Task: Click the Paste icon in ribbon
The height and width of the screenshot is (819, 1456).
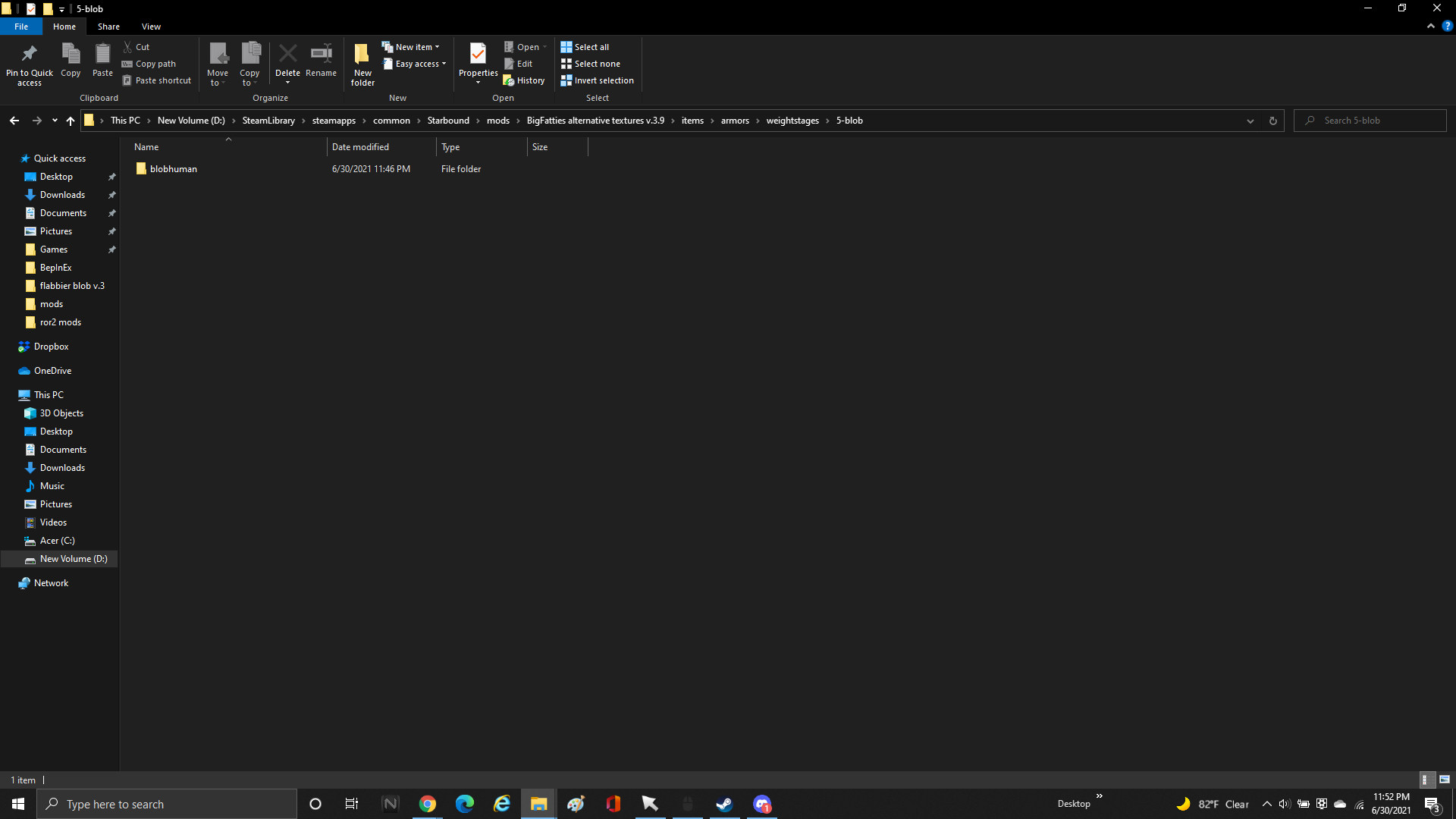Action: coord(102,54)
